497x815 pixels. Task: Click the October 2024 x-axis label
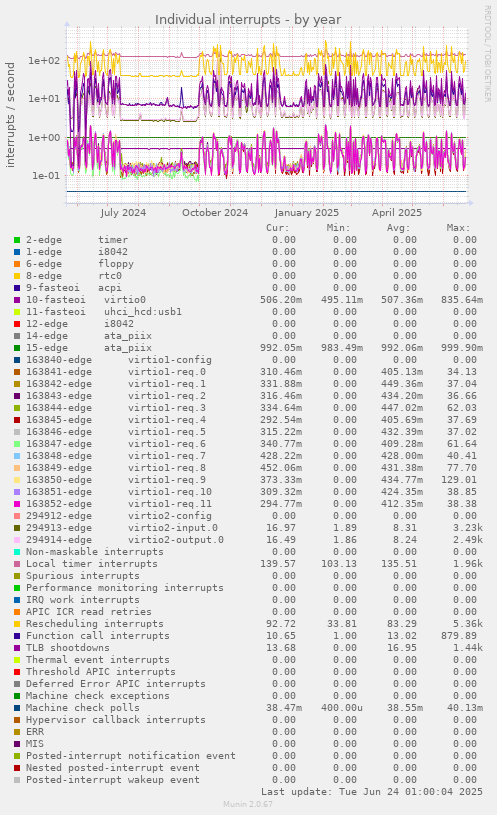click(215, 213)
